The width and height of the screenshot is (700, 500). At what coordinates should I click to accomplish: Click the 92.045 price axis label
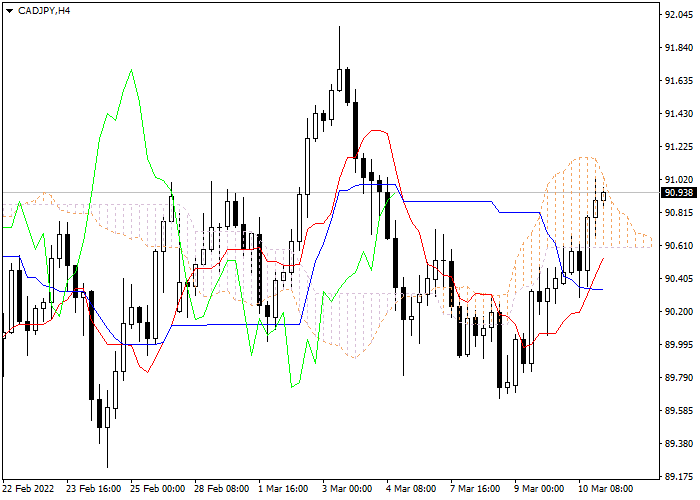point(678,15)
